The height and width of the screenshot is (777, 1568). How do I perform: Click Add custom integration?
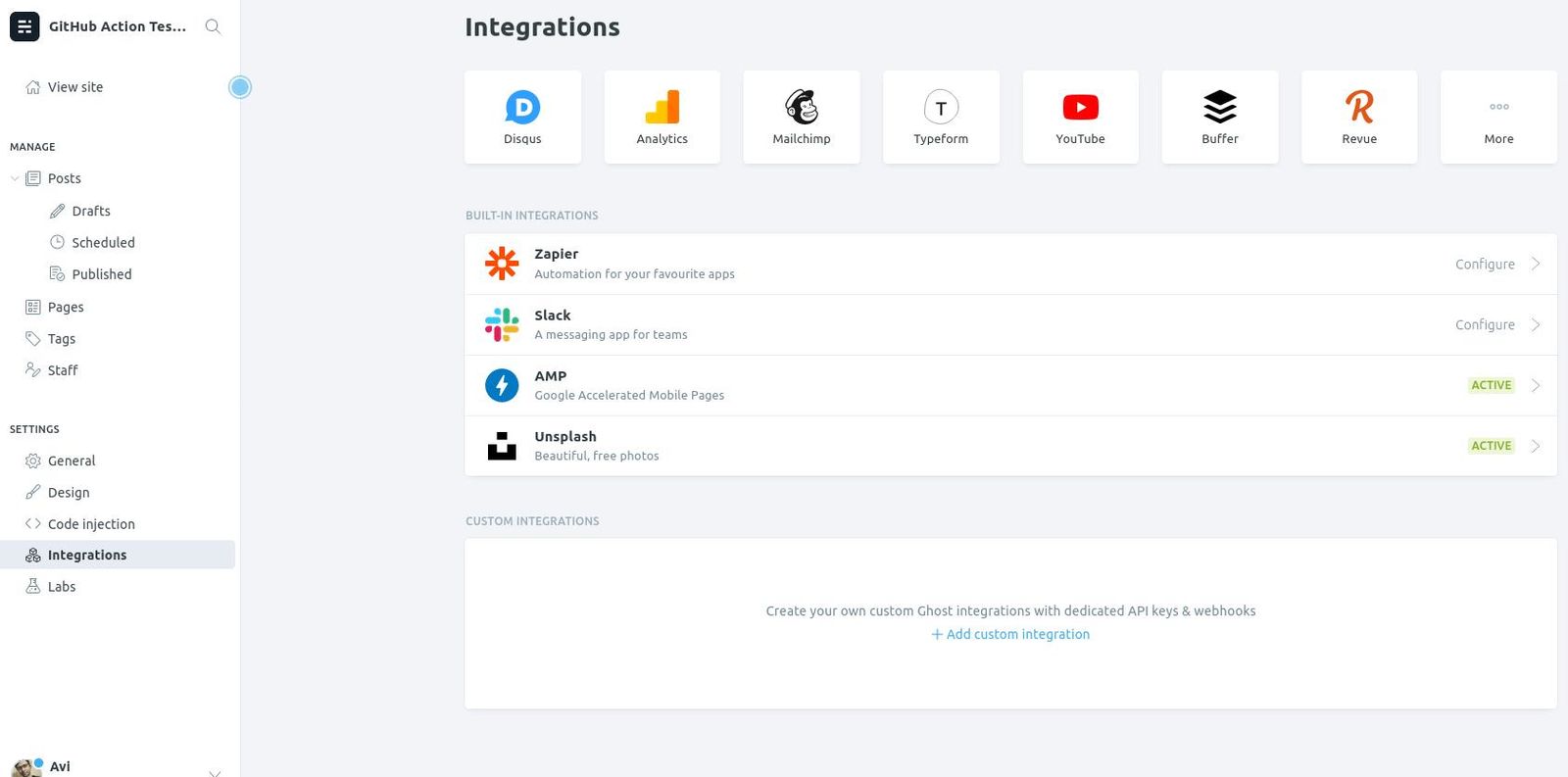pyautogui.click(x=1010, y=634)
